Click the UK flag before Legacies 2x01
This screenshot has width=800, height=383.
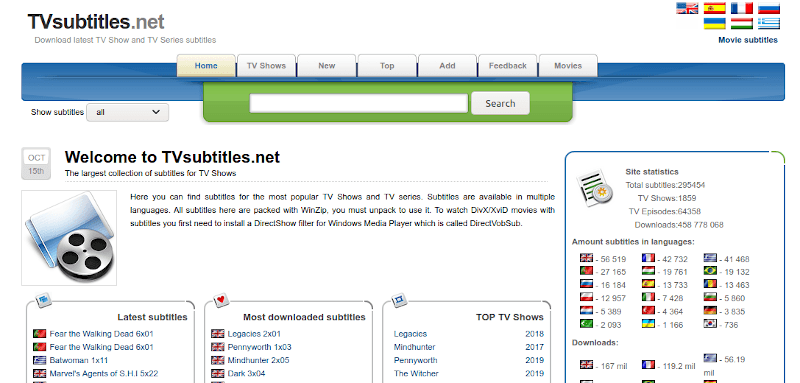click(x=217, y=334)
